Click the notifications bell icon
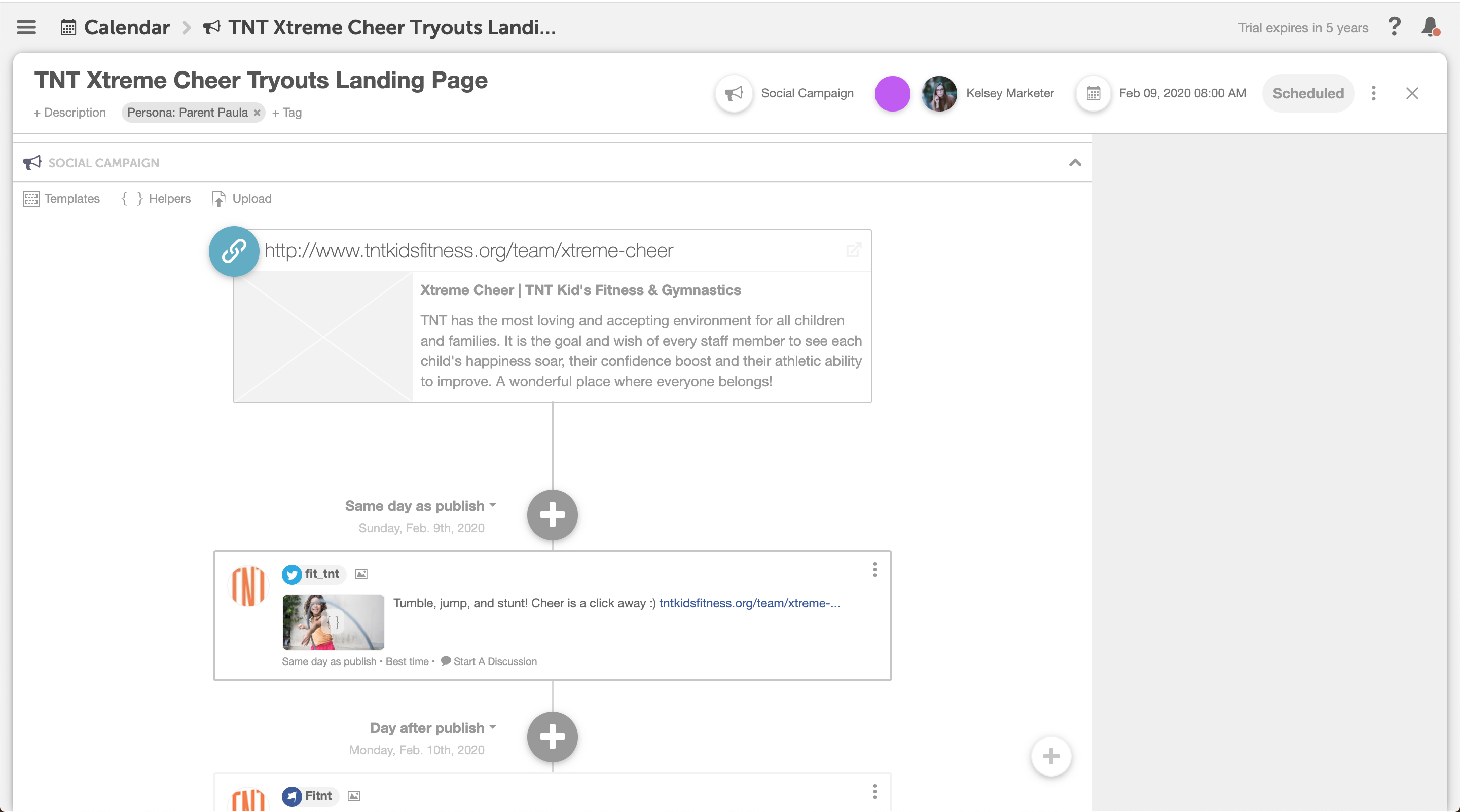 (1430, 27)
